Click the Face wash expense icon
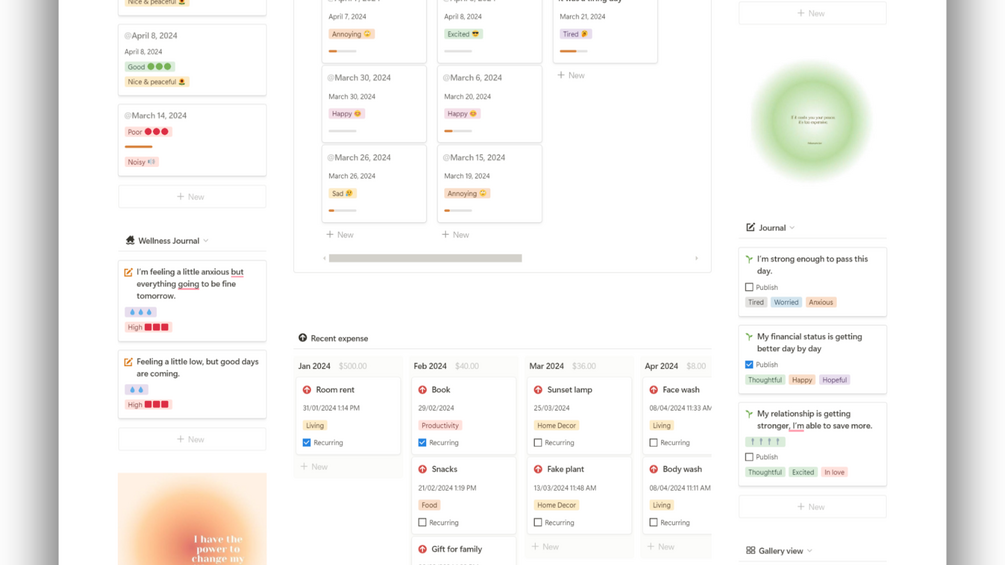 (x=653, y=389)
